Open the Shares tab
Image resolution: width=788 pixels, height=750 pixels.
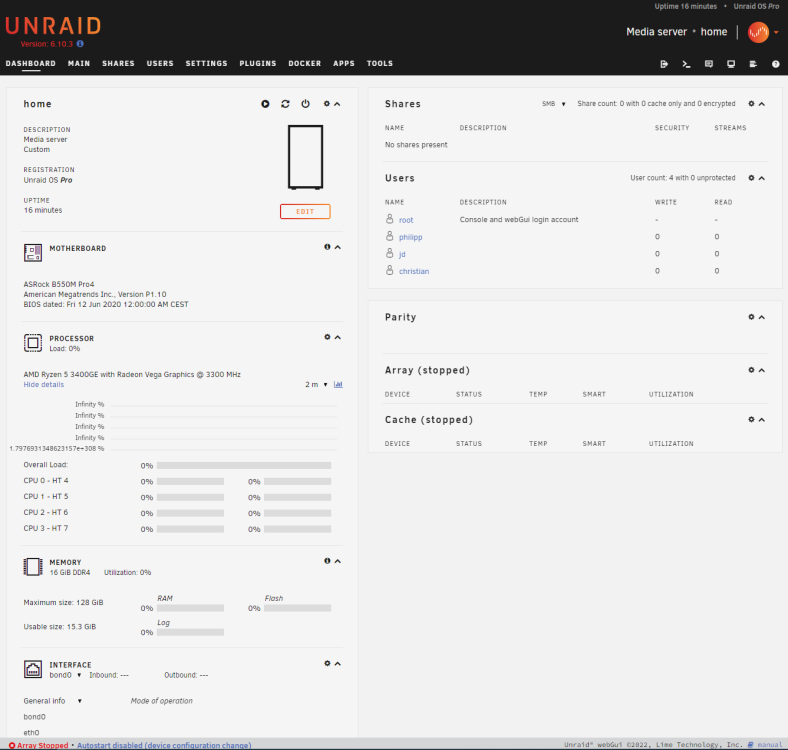(x=119, y=63)
